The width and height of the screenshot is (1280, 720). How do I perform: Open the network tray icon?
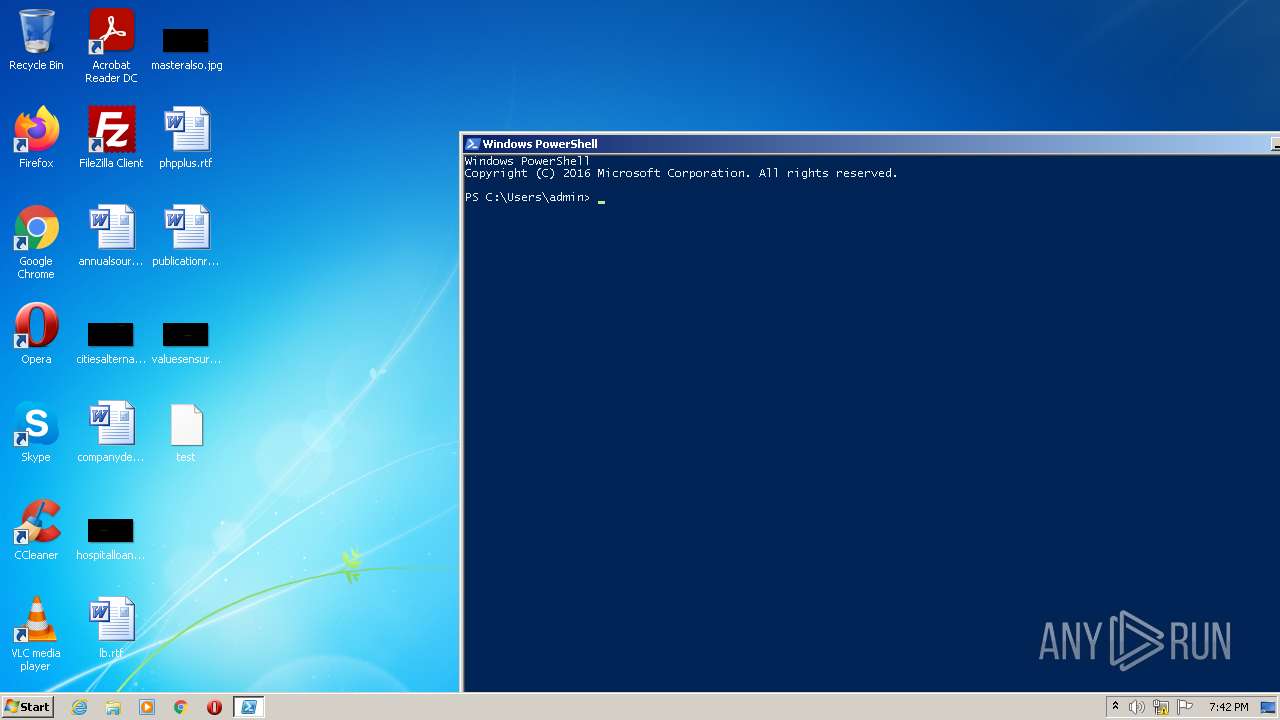pyautogui.click(x=1161, y=707)
